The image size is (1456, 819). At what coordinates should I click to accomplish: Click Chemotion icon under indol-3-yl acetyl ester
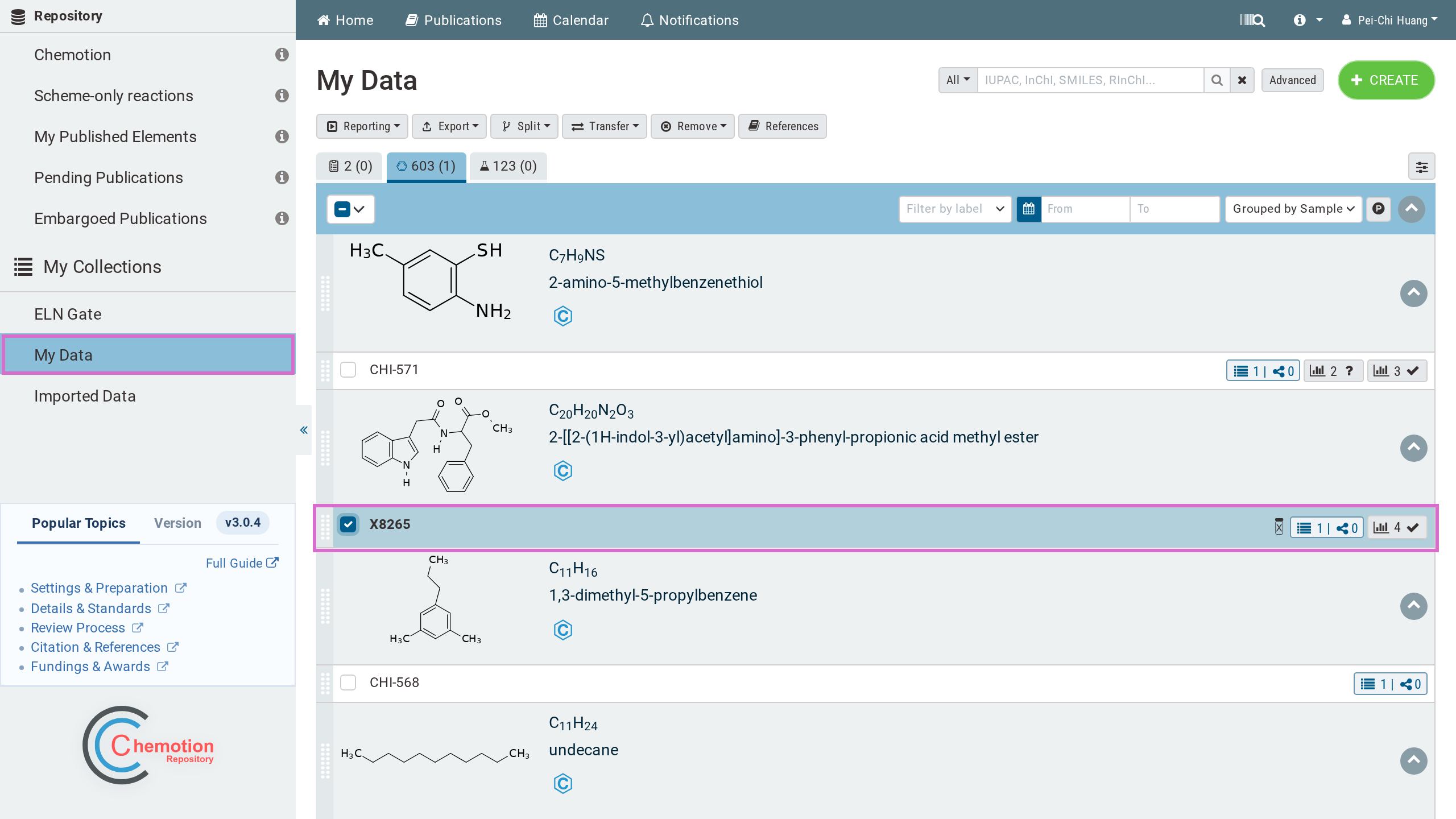coord(562,471)
